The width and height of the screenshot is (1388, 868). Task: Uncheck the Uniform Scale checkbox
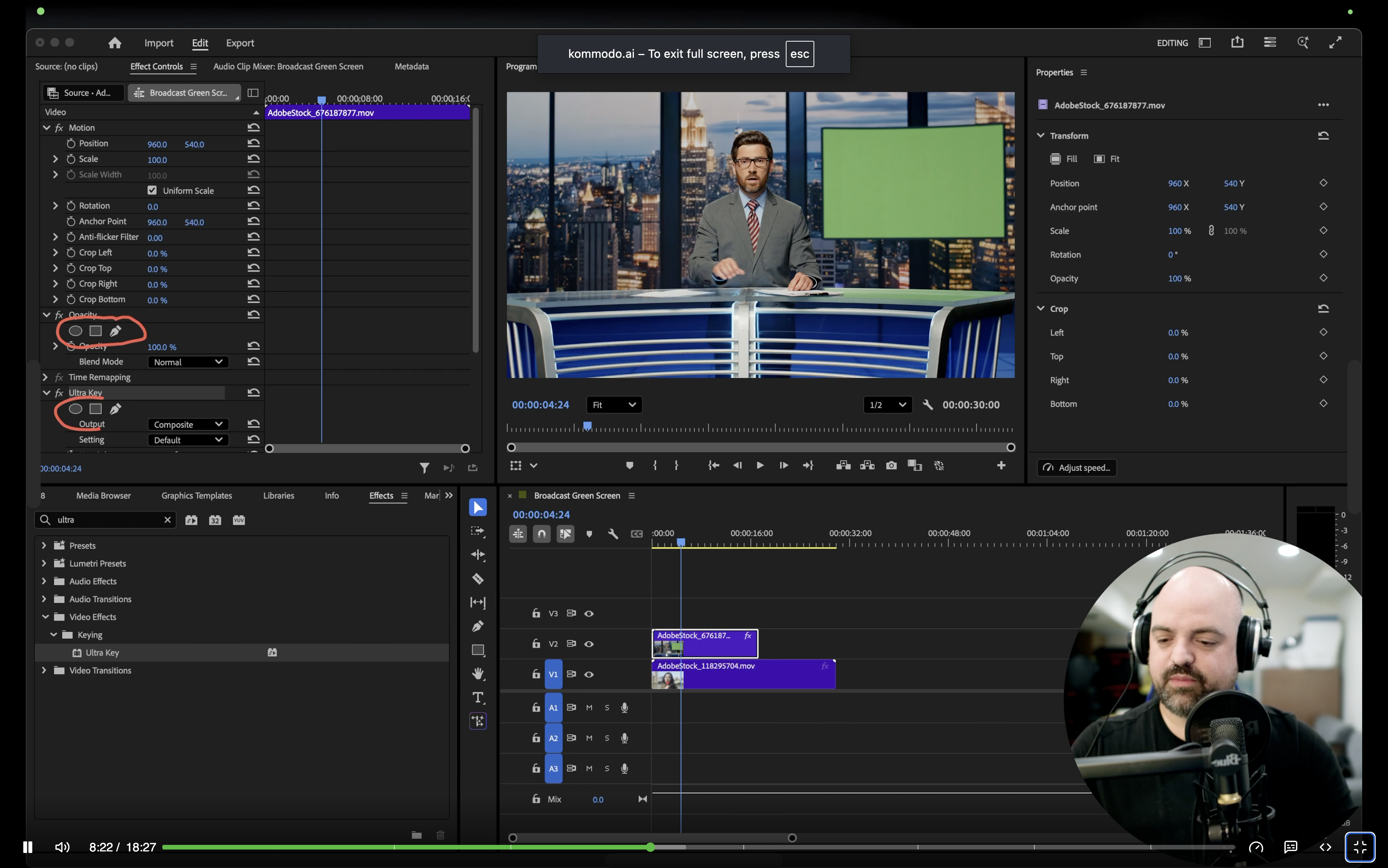pyautogui.click(x=152, y=190)
